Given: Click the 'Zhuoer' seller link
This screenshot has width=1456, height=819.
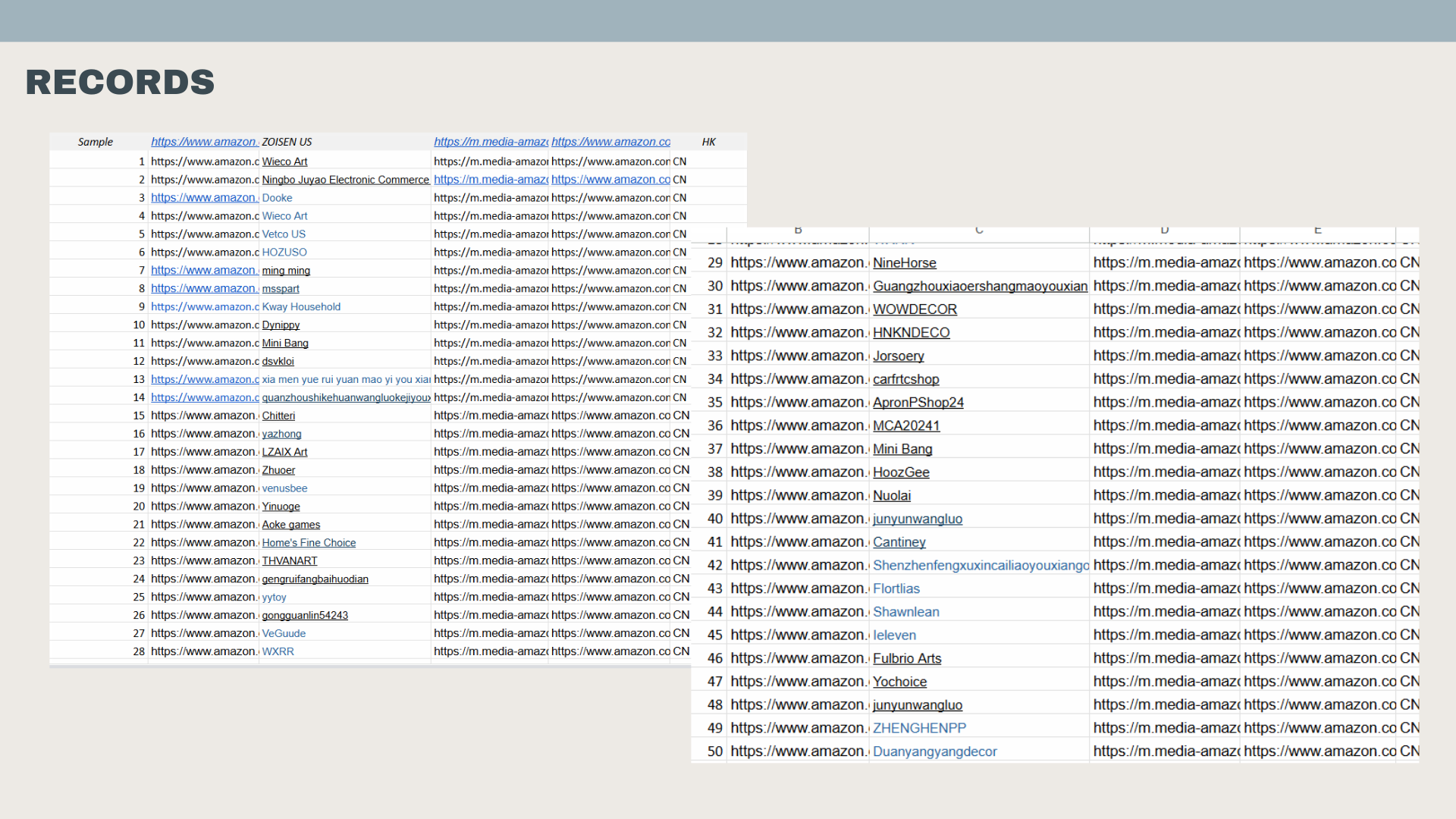Looking at the screenshot, I should coord(278,471).
